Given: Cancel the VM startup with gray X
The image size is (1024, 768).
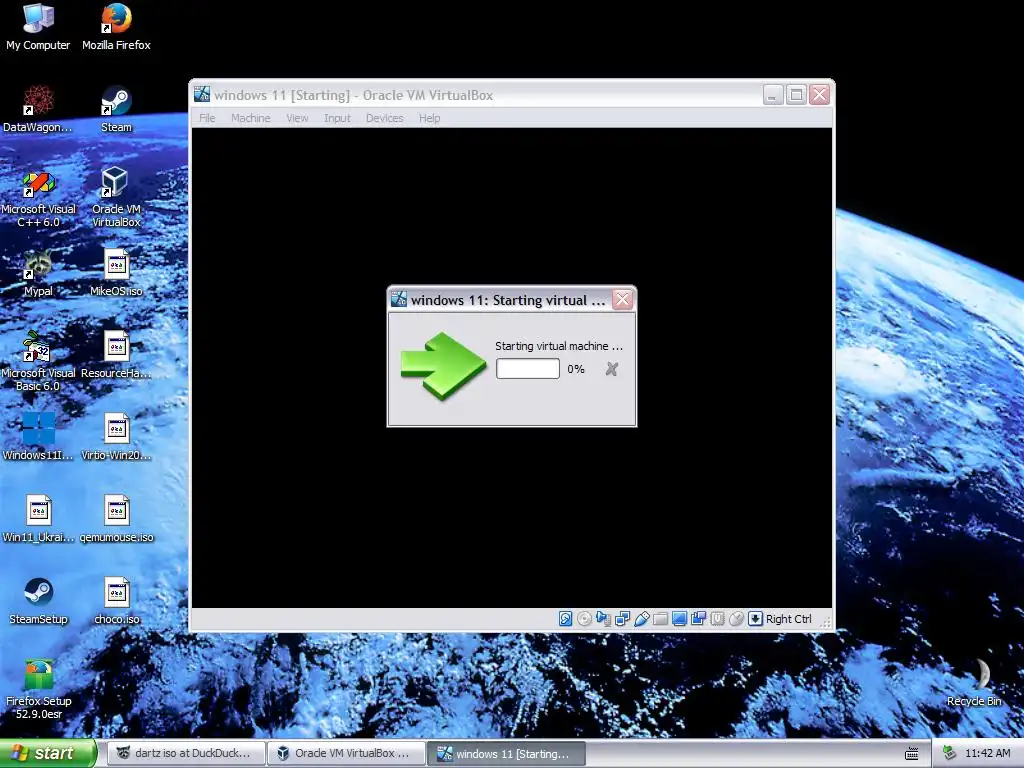Looking at the screenshot, I should pos(611,369).
